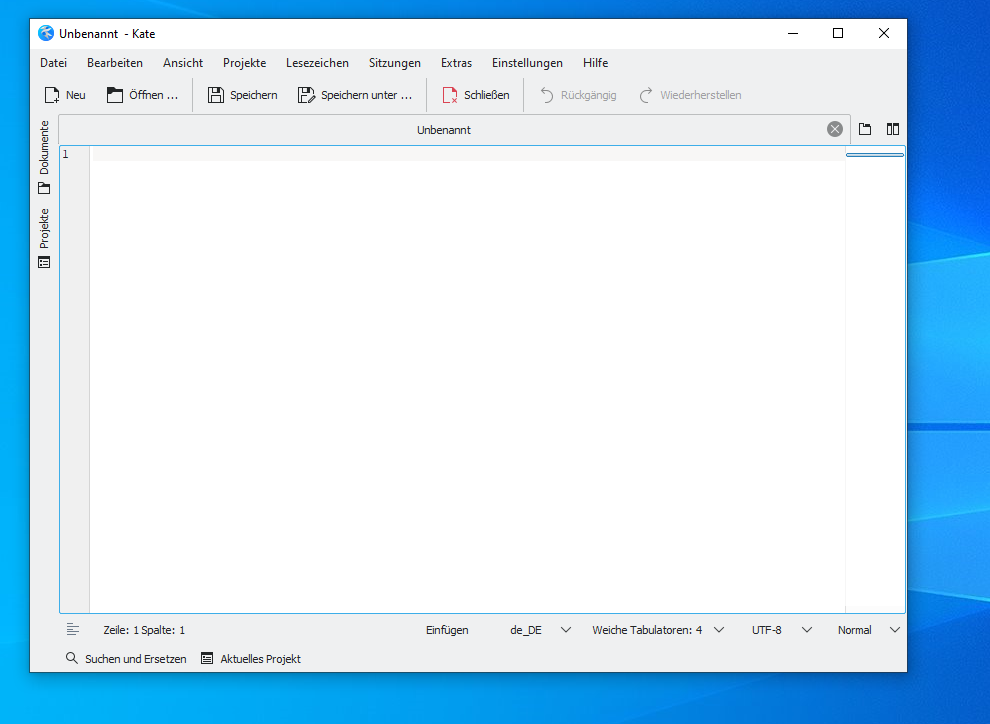Open the Normal highlighting mode dropdown

coord(869,630)
